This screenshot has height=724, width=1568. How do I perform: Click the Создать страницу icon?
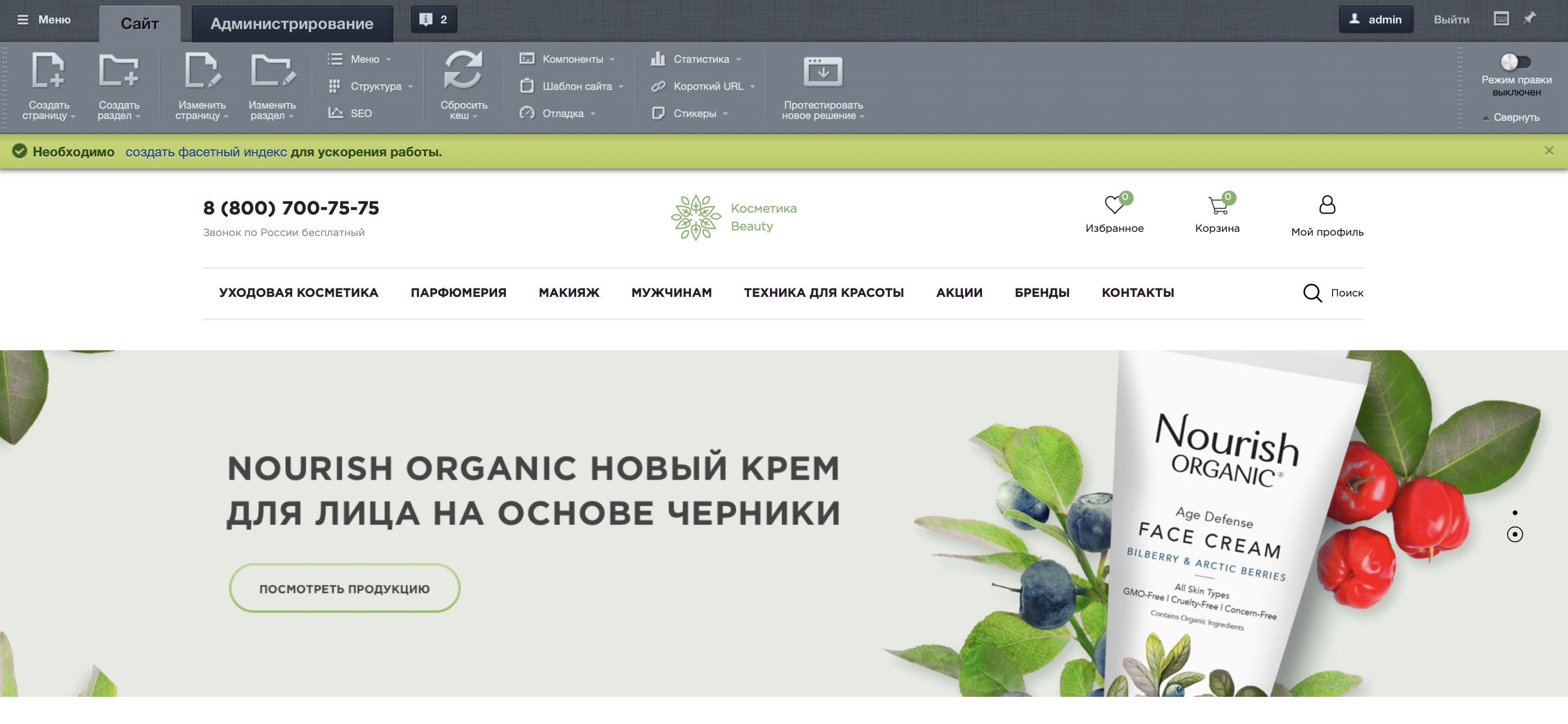(48, 71)
